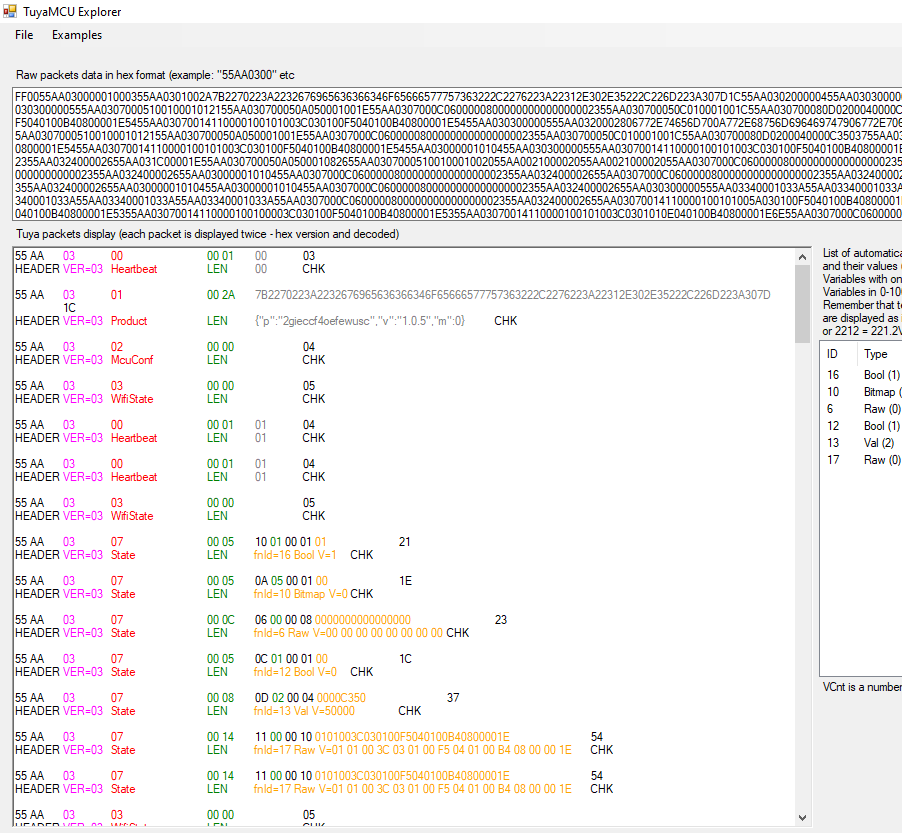
Task: Click the Val (2) type cell
Action: click(x=879, y=443)
